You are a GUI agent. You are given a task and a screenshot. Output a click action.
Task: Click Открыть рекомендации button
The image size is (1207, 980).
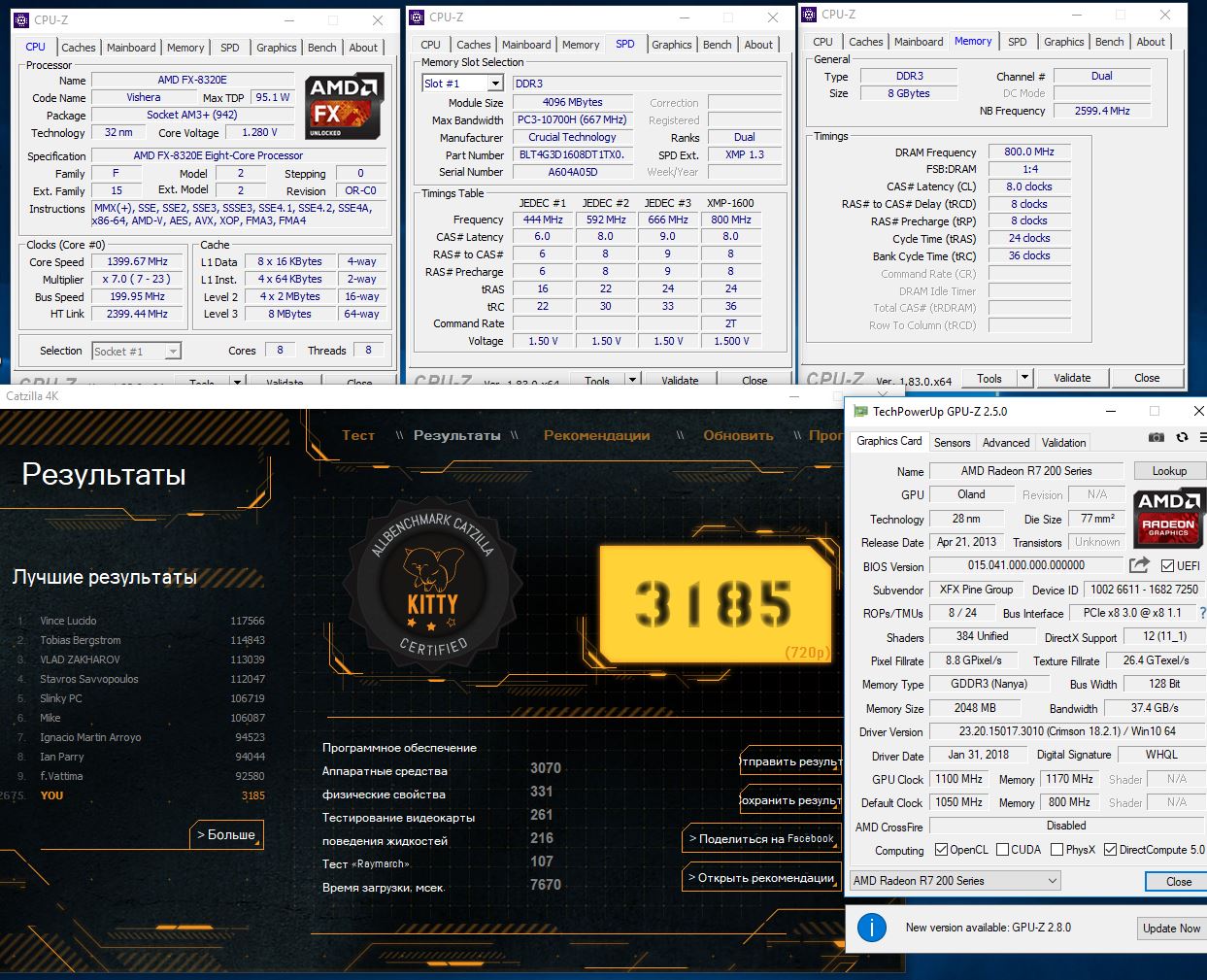pos(761,878)
